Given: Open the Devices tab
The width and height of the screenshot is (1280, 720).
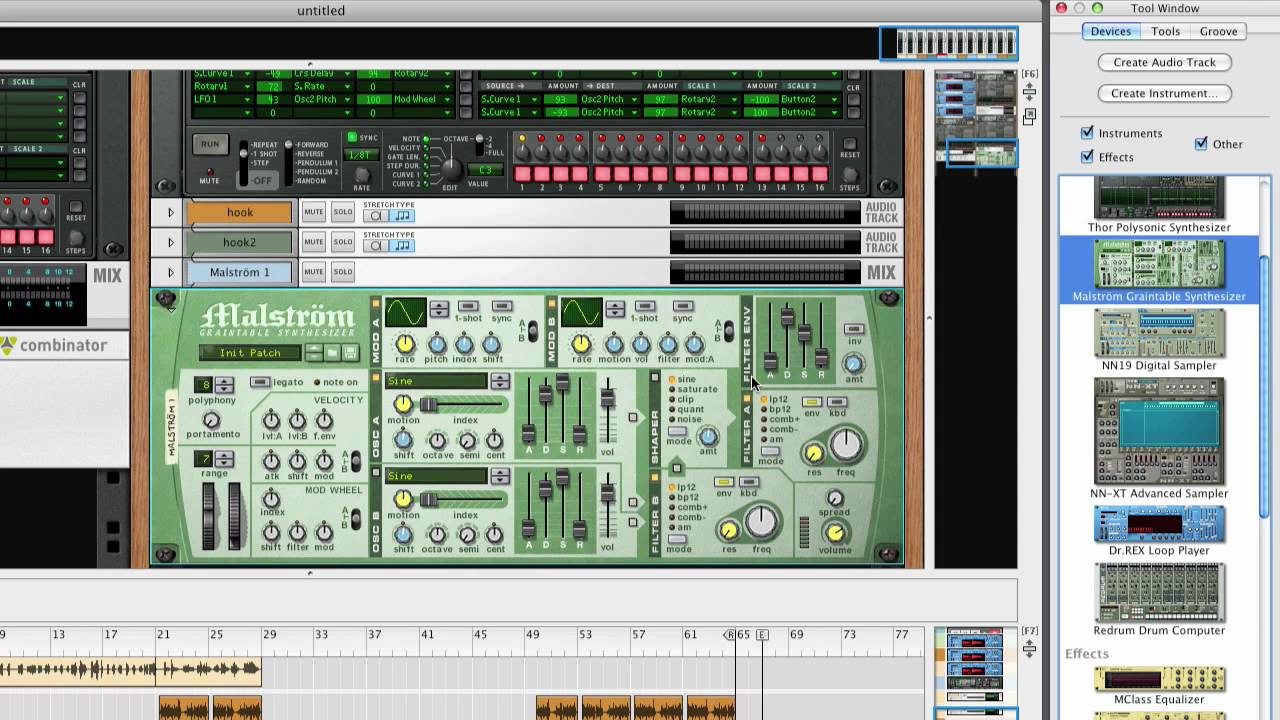Looking at the screenshot, I should click(x=1110, y=31).
